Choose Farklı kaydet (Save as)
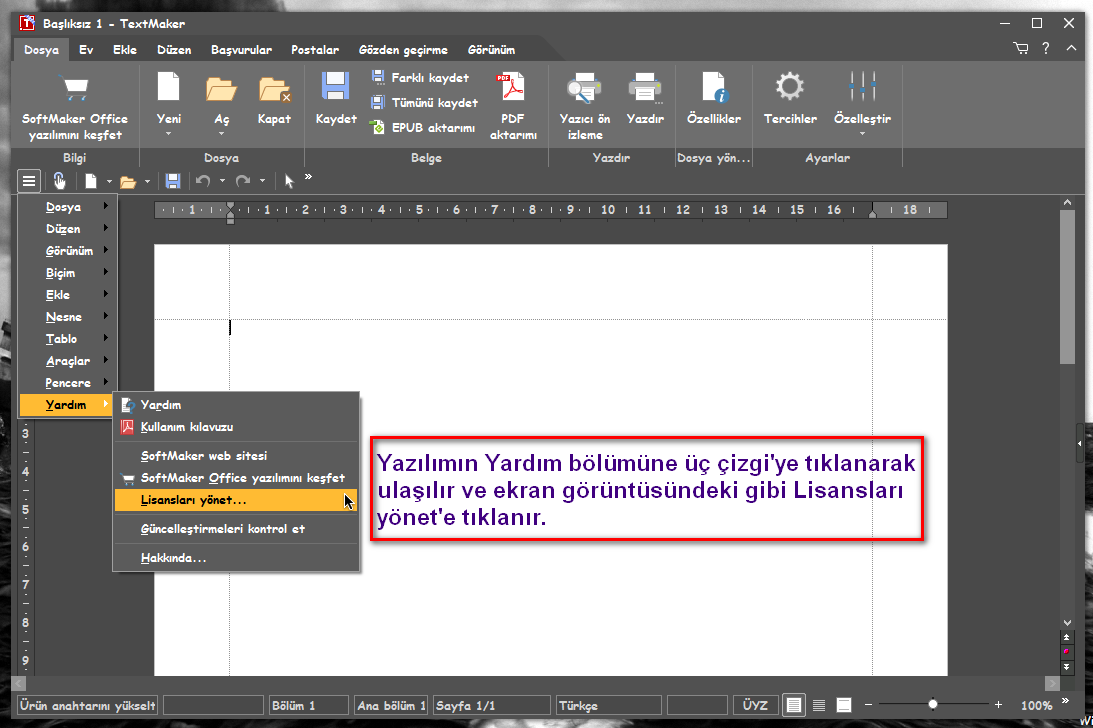1093x728 pixels. tap(421, 77)
